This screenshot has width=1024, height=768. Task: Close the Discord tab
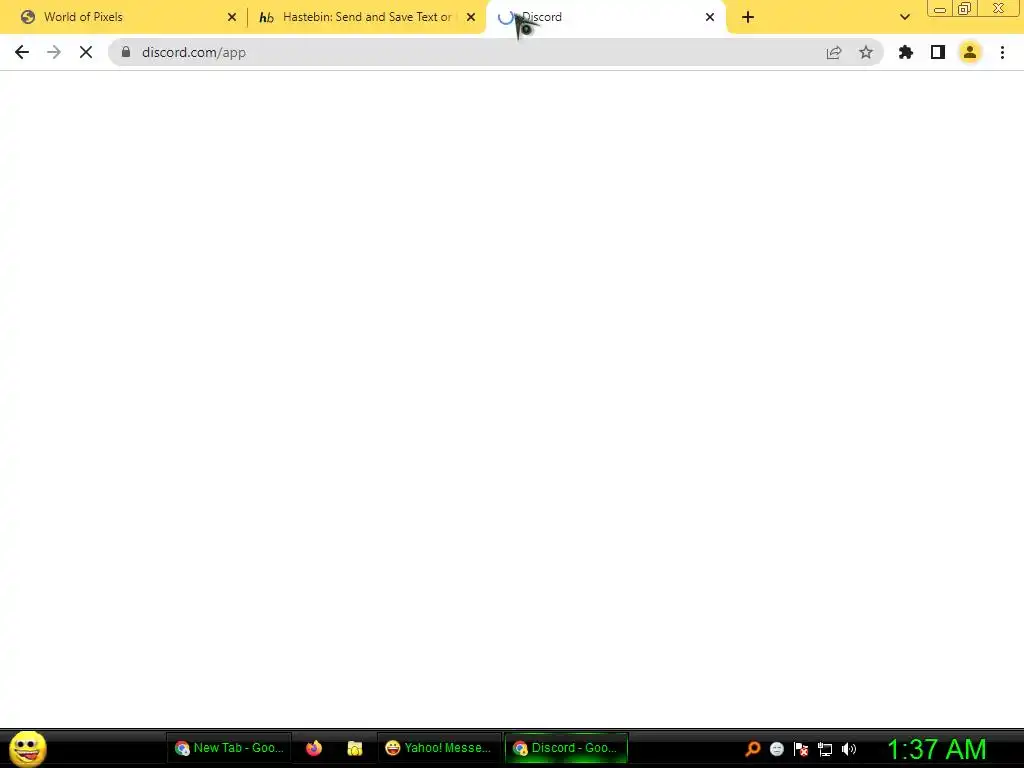tap(710, 17)
